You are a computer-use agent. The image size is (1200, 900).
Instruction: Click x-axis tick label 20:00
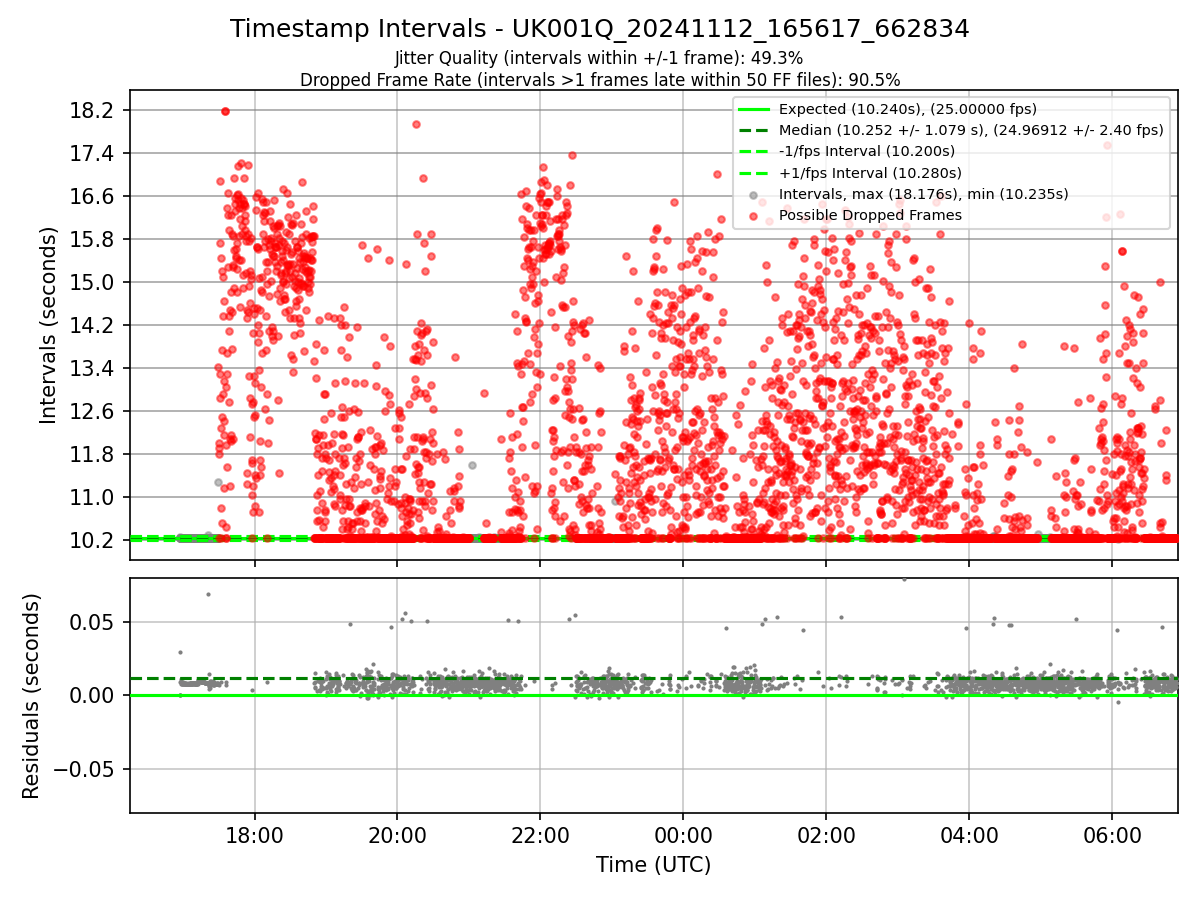[397, 835]
